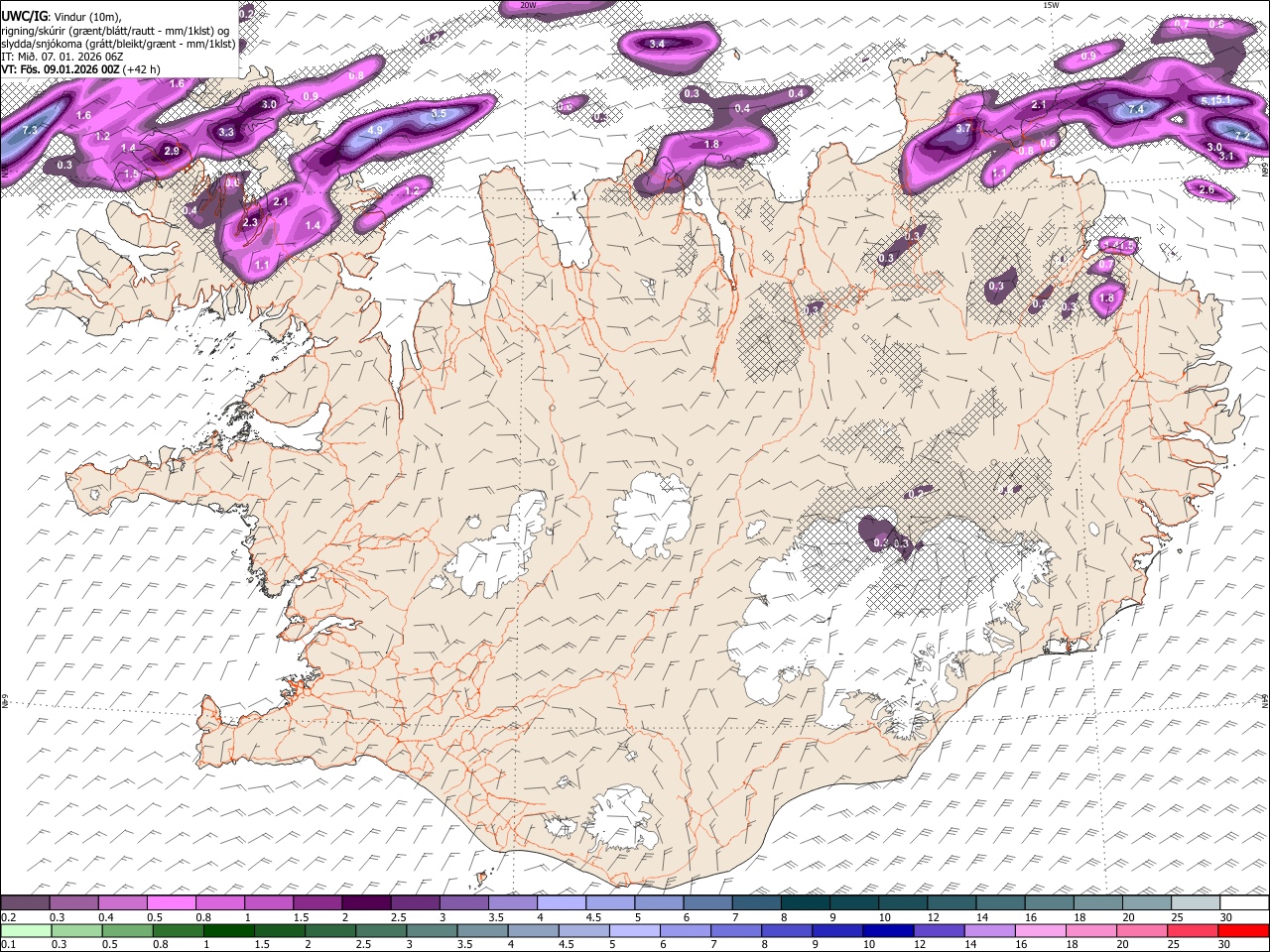1270x952 pixels.
Task: Select the 'Vindur (10m)' header label
Action: point(86,17)
